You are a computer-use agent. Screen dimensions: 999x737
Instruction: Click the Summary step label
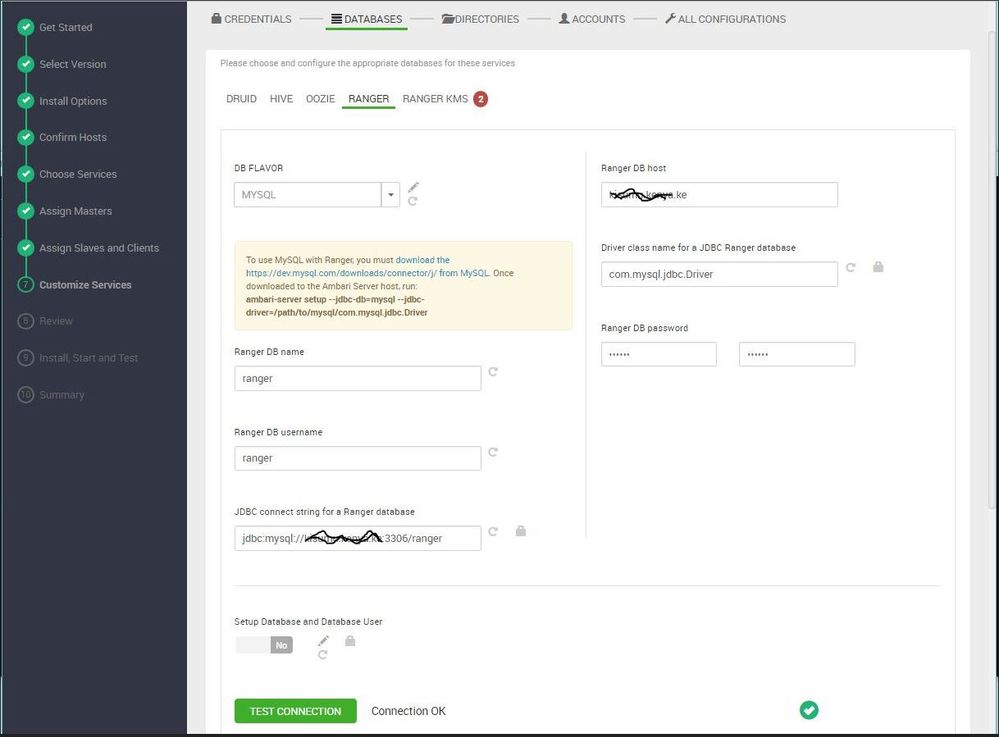point(62,395)
